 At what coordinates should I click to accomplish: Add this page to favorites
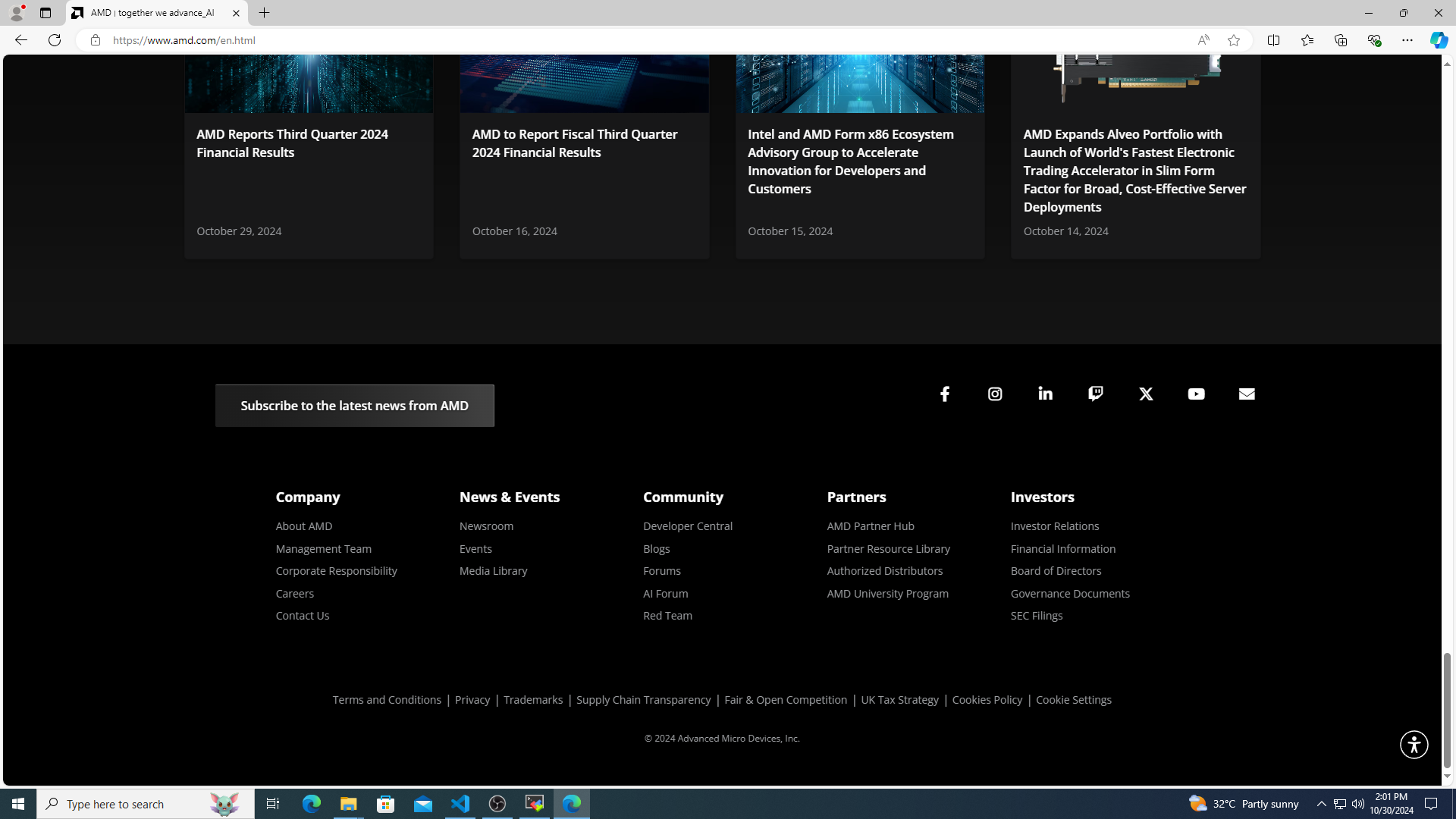1234,40
